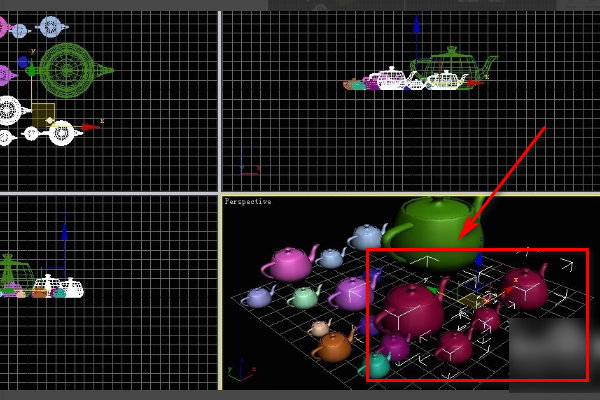The image size is (600, 400).
Task: Select the small beige teapot in Perspective view
Action: tap(320, 328)
